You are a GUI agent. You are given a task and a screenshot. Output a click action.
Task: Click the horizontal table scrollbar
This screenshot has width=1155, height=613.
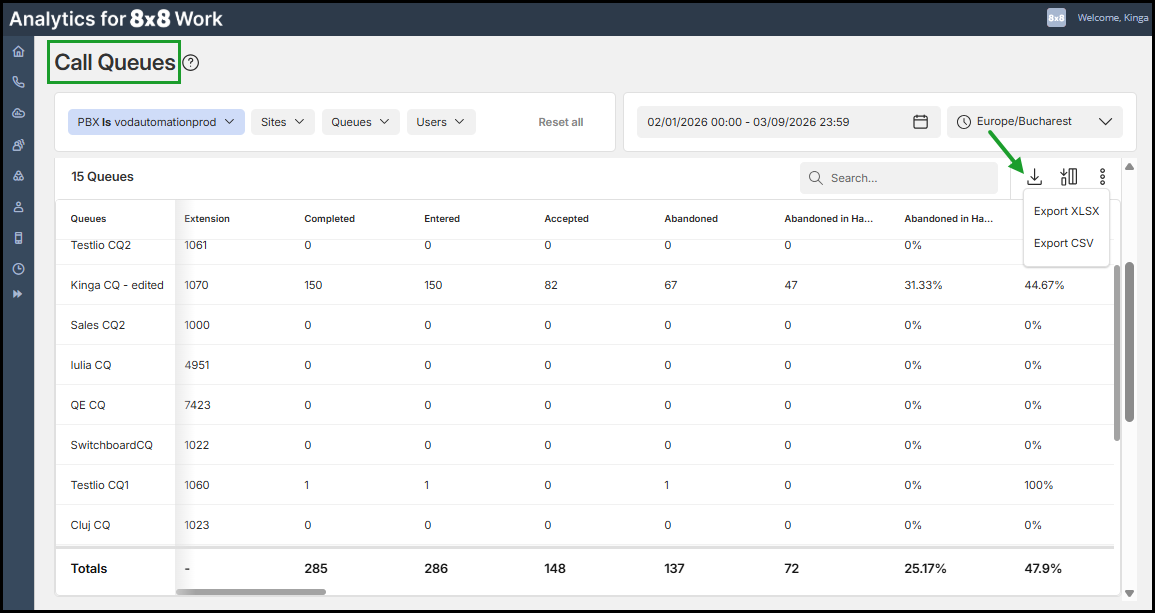tap(250, 592)
